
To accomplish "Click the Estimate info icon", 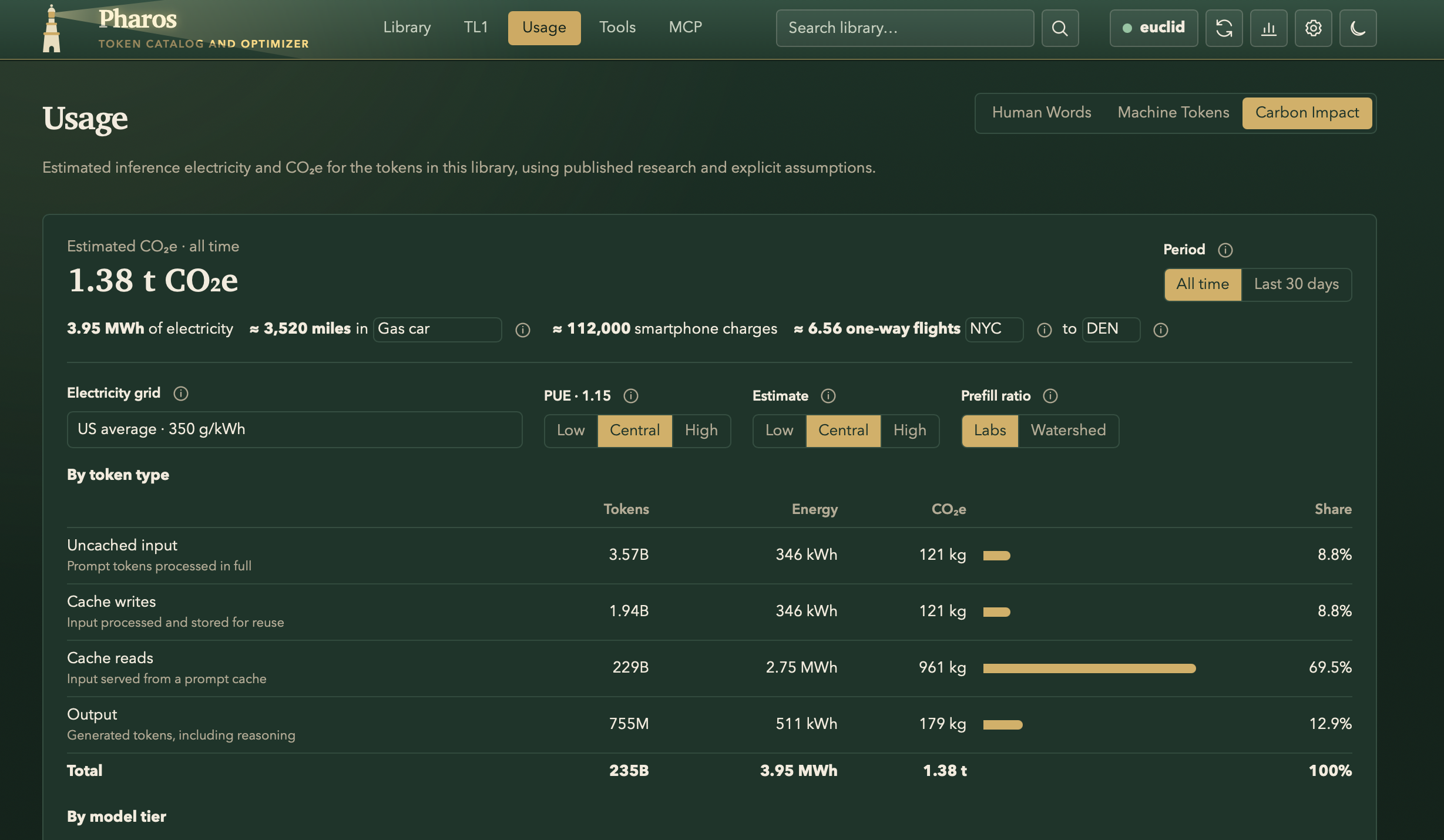I will pyautogui.click(x=828, y=396).
